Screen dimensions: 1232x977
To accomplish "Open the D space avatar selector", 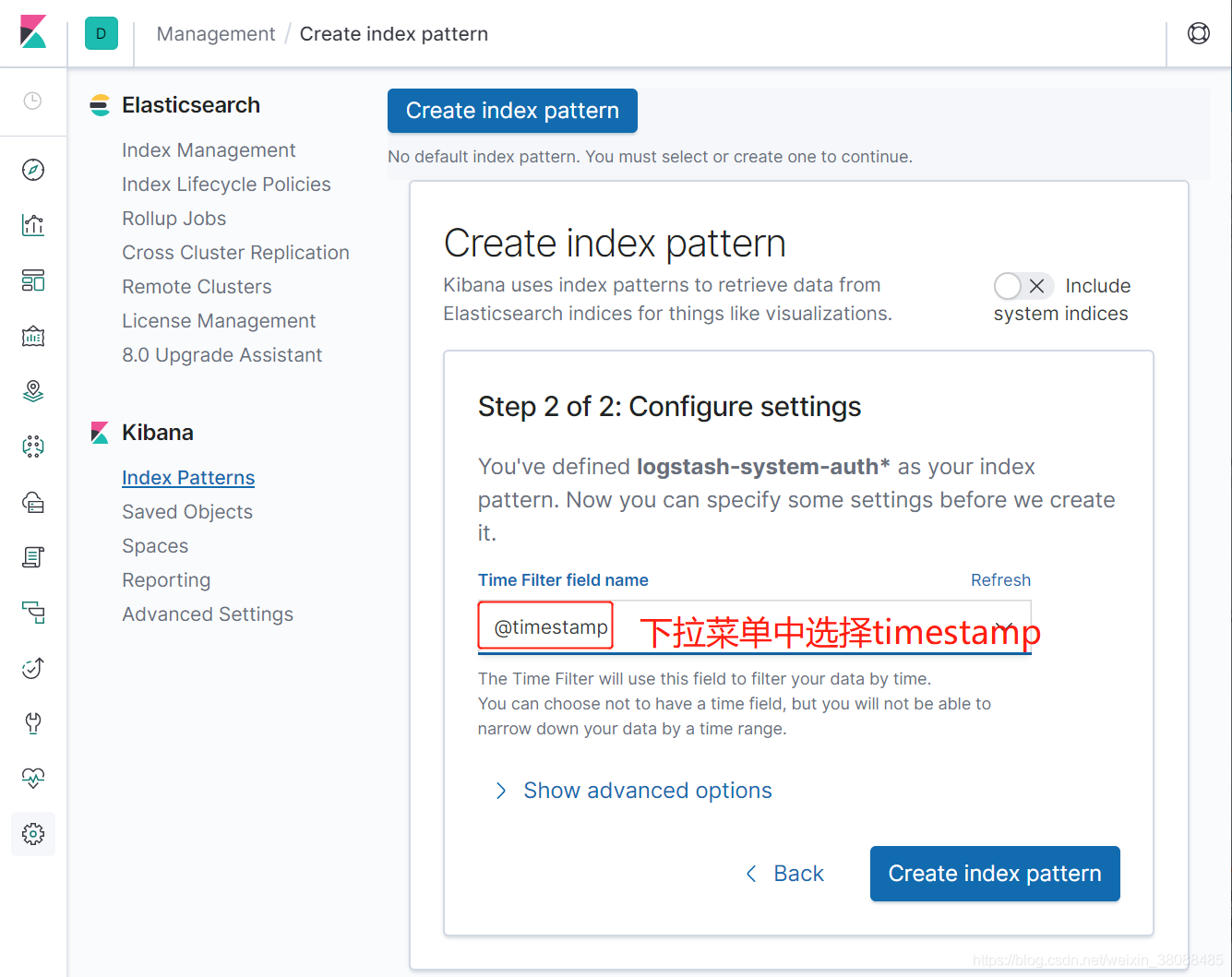I will (102, 33).
